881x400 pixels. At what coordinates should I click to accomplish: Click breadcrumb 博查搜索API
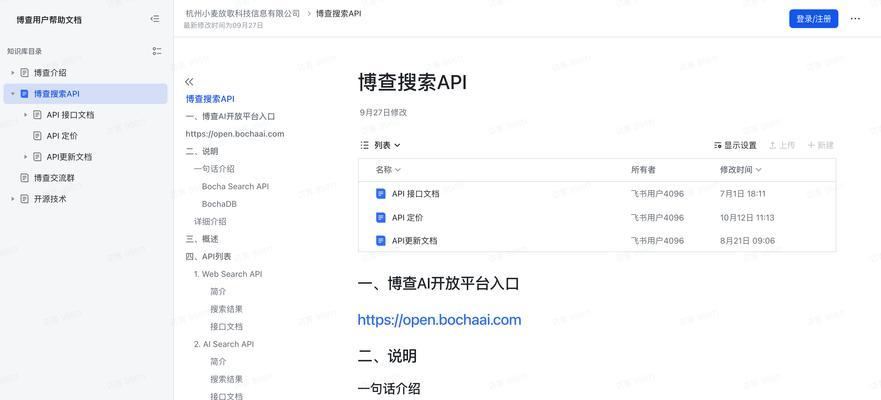pyautogui.click(x=338, y=13)
